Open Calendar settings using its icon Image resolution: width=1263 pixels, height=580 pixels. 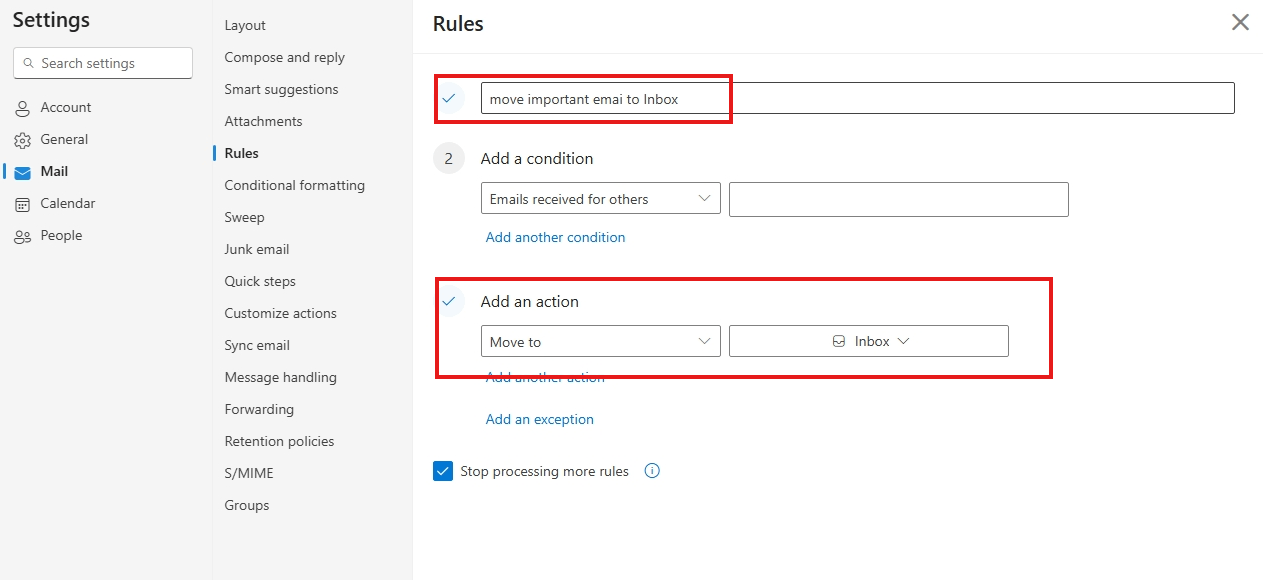point(22,203)
